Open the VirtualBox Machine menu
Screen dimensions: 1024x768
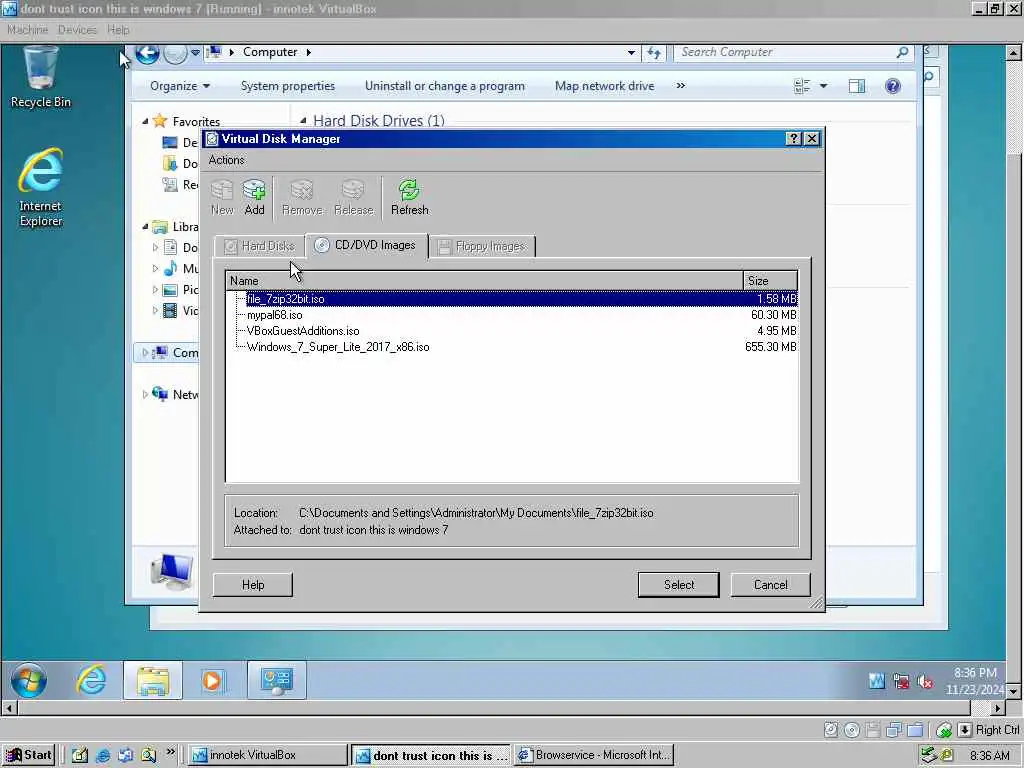tap(27, 30)
